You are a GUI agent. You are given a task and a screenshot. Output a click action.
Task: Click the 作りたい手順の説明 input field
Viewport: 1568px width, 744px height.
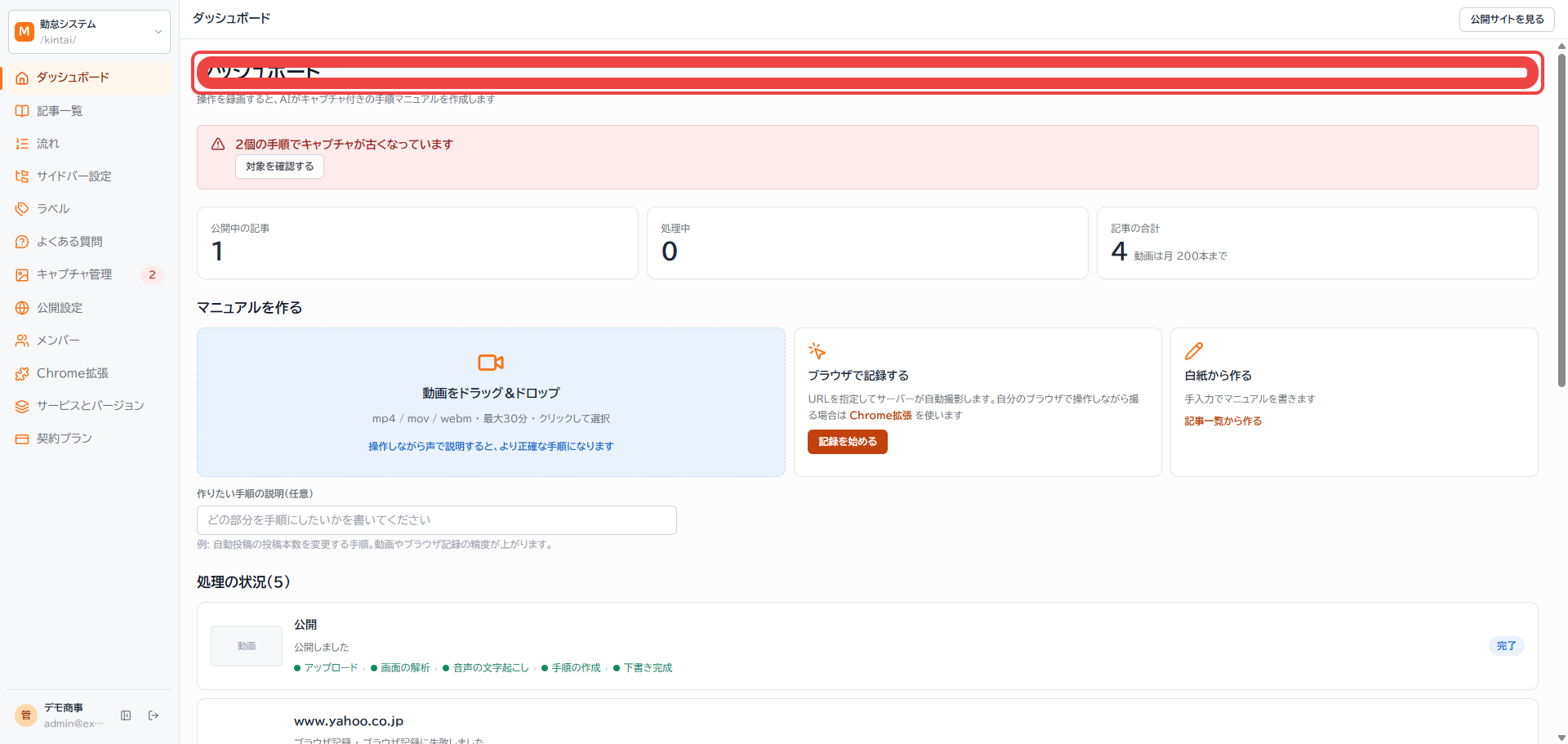437,520
